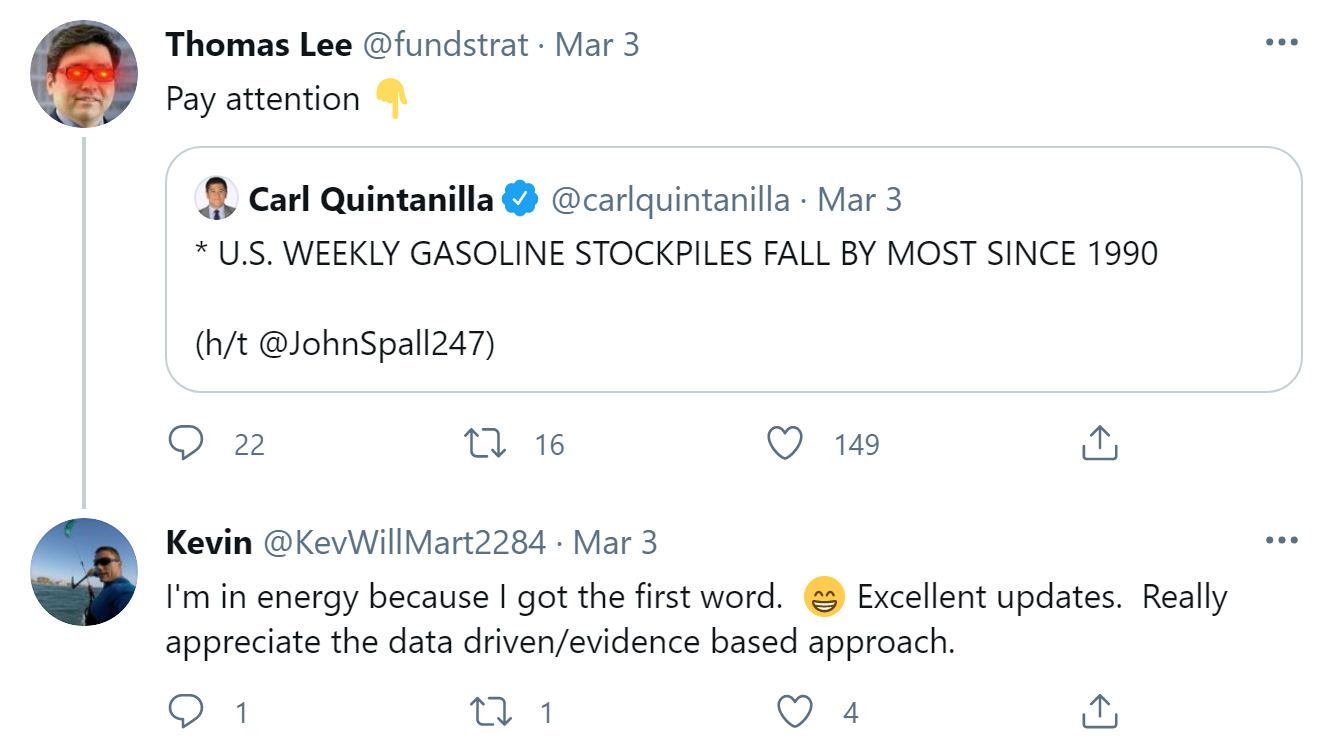Reply to Thomas Lee's tweet
The width and height of the screenshot is (1332, 750).
click(x=186, y=443)
